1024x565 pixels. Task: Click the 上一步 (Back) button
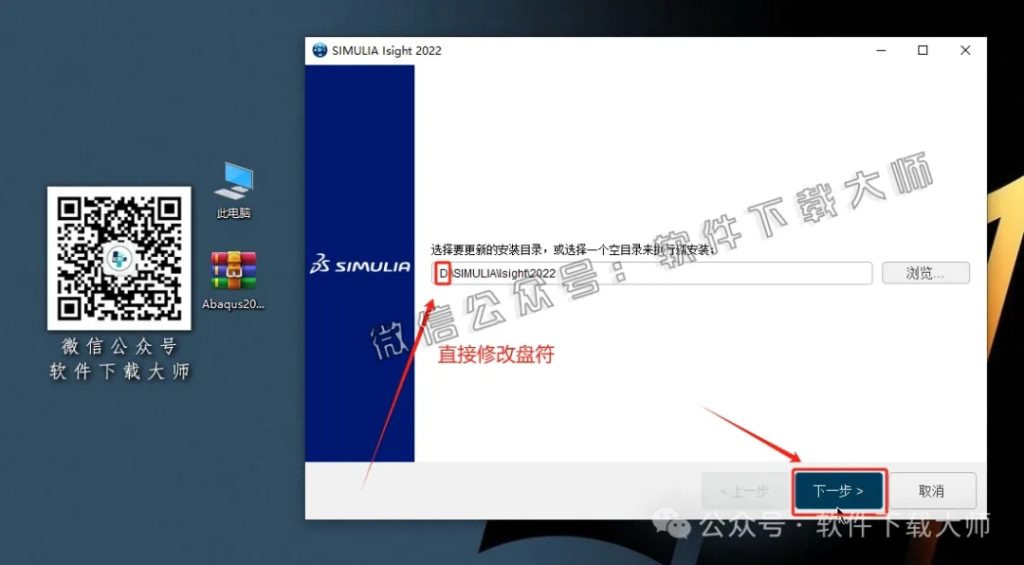pyautogui.click(x=744, y=491)
